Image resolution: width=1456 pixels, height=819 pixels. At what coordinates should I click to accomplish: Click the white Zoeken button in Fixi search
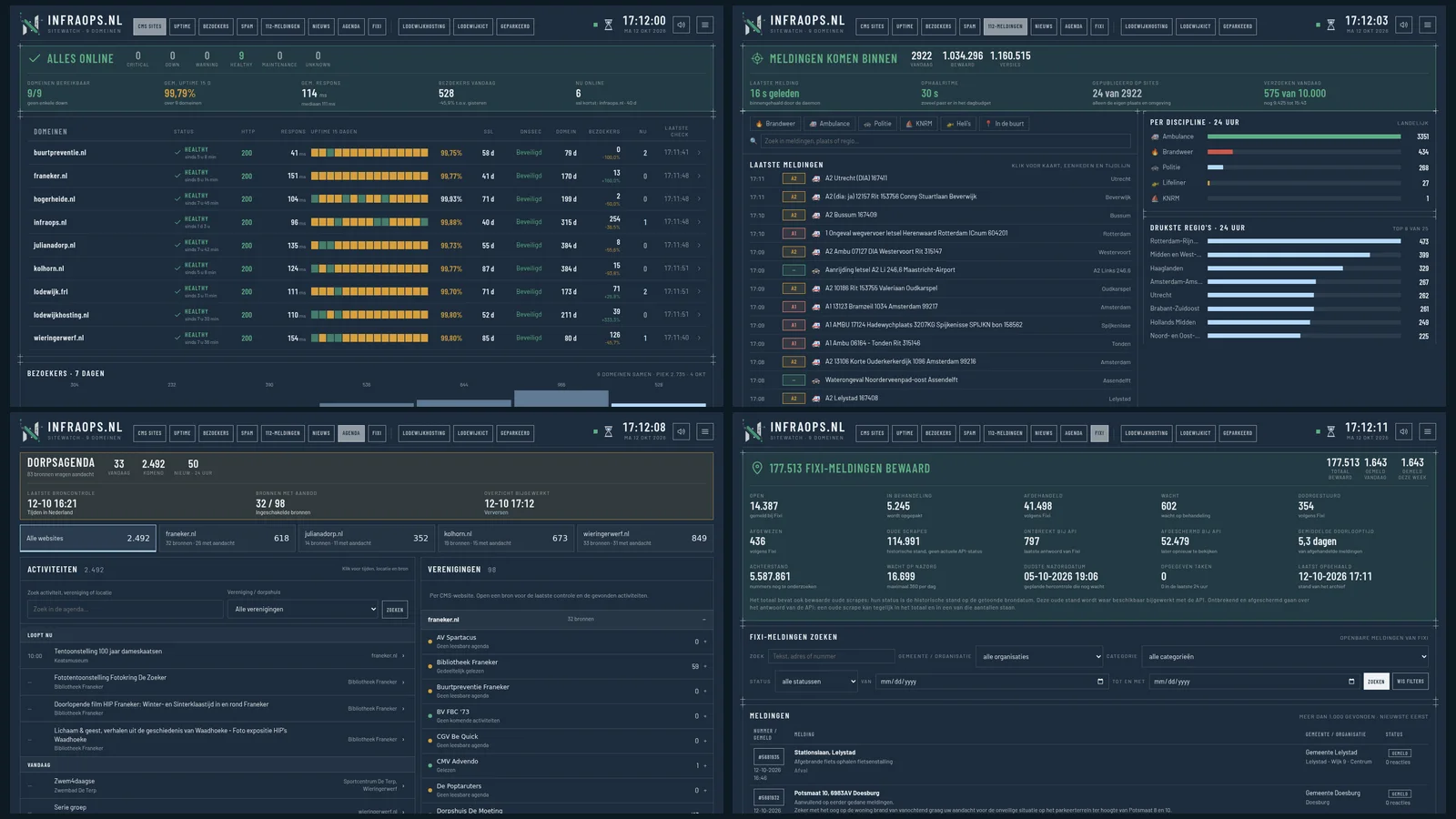tap(1376, 682)
